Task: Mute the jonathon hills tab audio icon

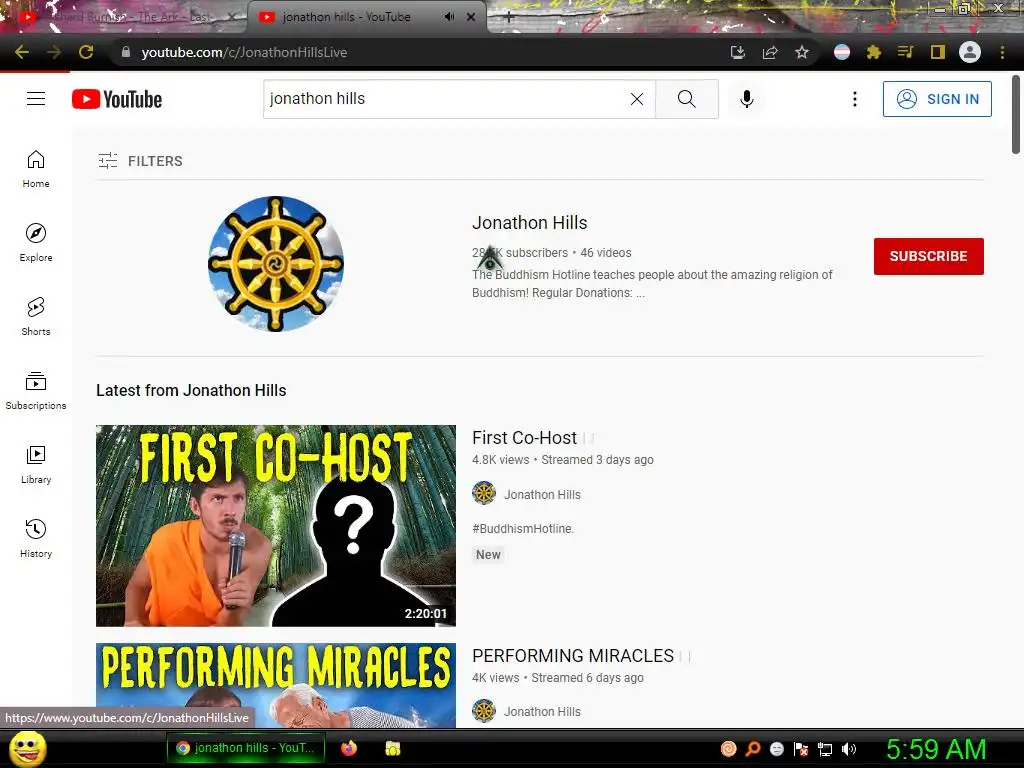Action: (x=449, y=17)
